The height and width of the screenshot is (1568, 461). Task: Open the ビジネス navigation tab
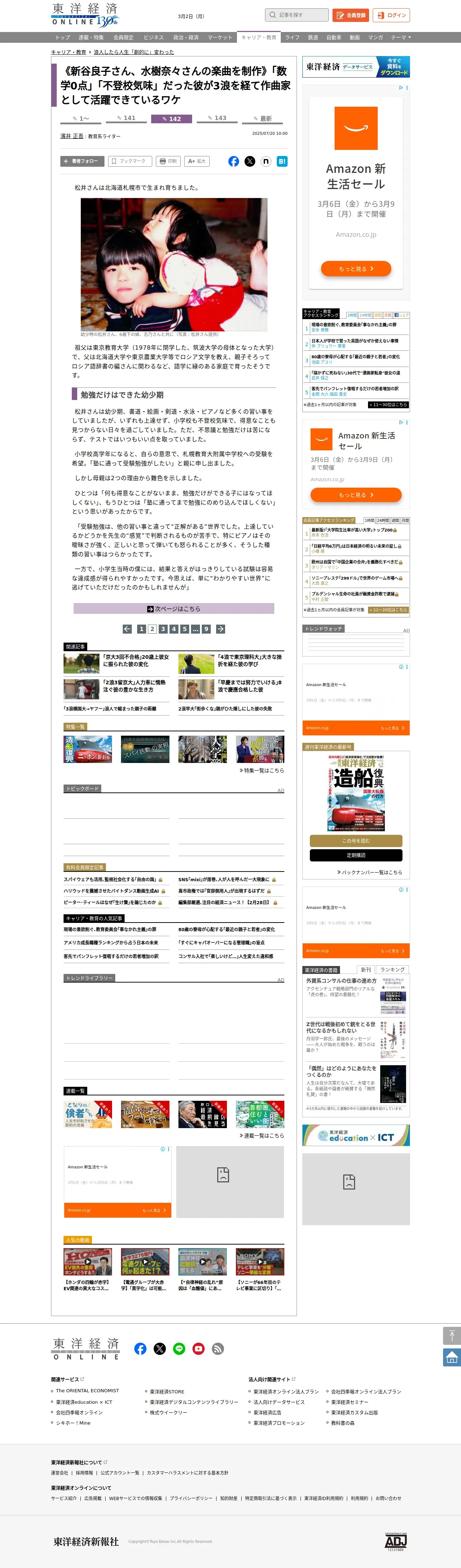click(153, 38)
